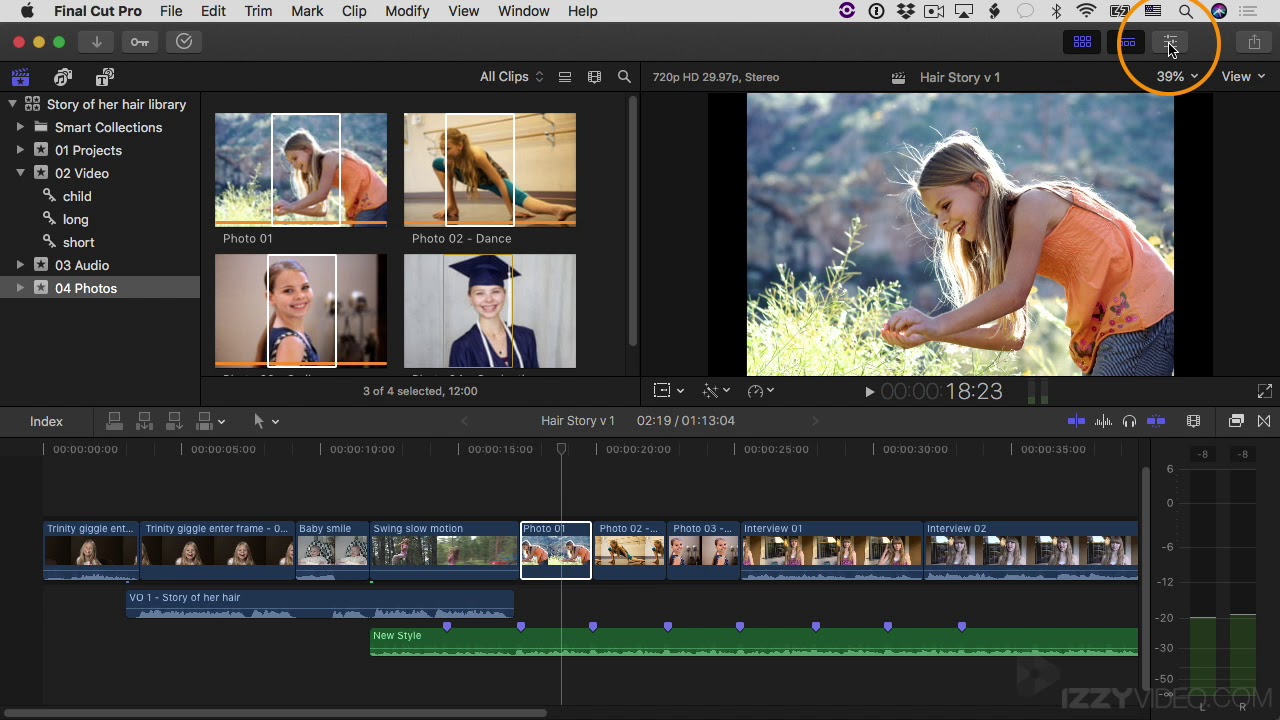
Task: Select the long keyword collection
Action: click(x=75, y=219)
